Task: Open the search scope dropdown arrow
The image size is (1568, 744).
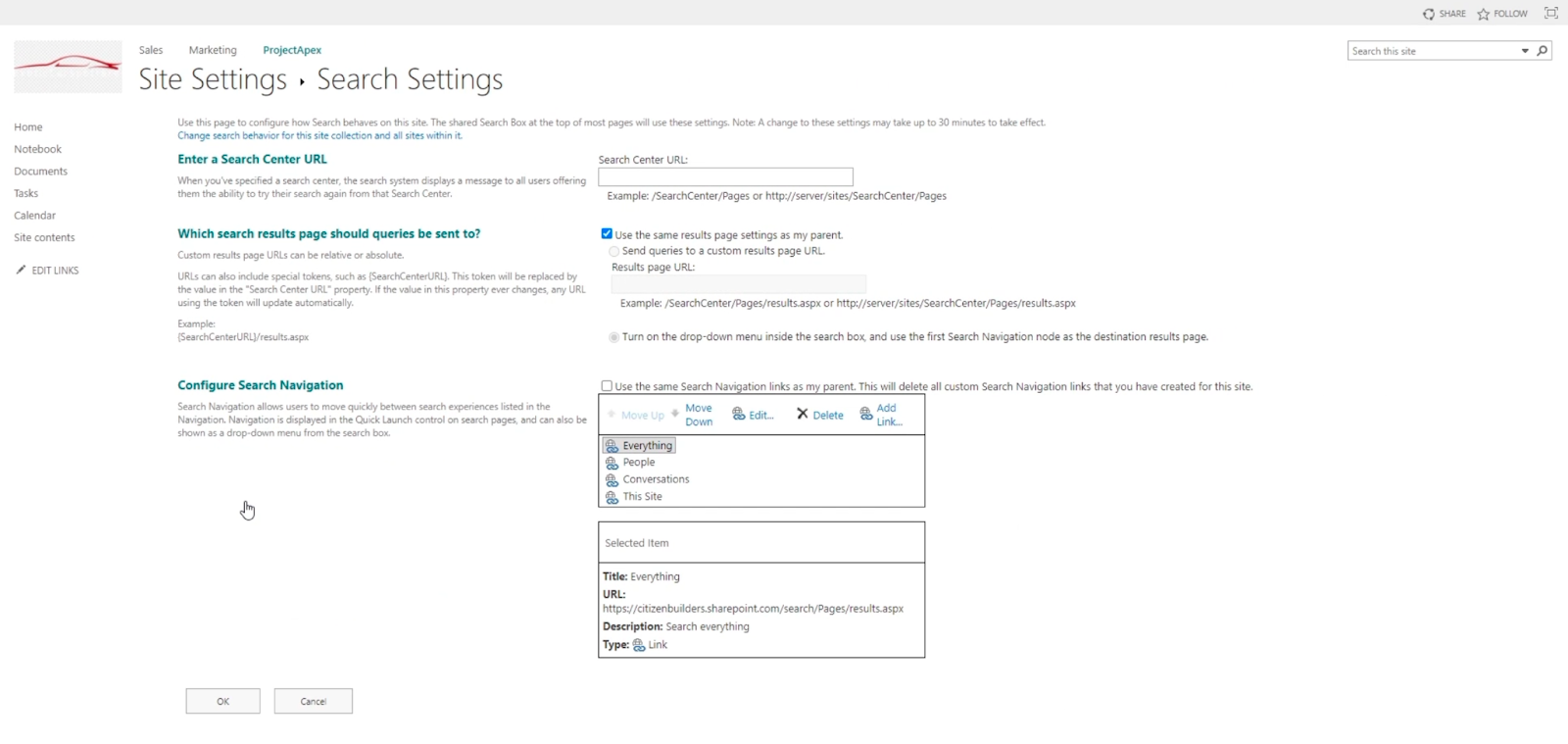Action: click(1525, 51)
